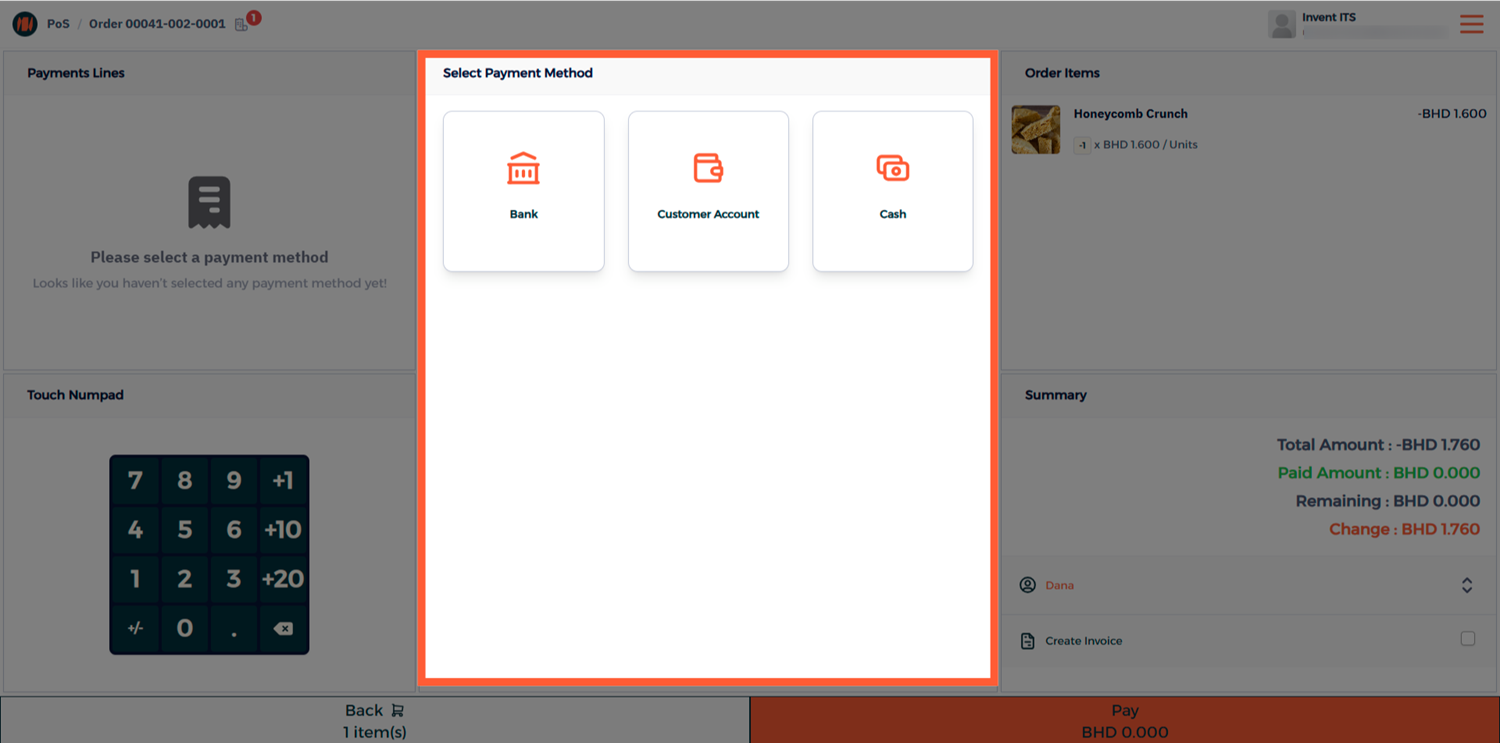
Task: Click the Back button
Action: 375,720
